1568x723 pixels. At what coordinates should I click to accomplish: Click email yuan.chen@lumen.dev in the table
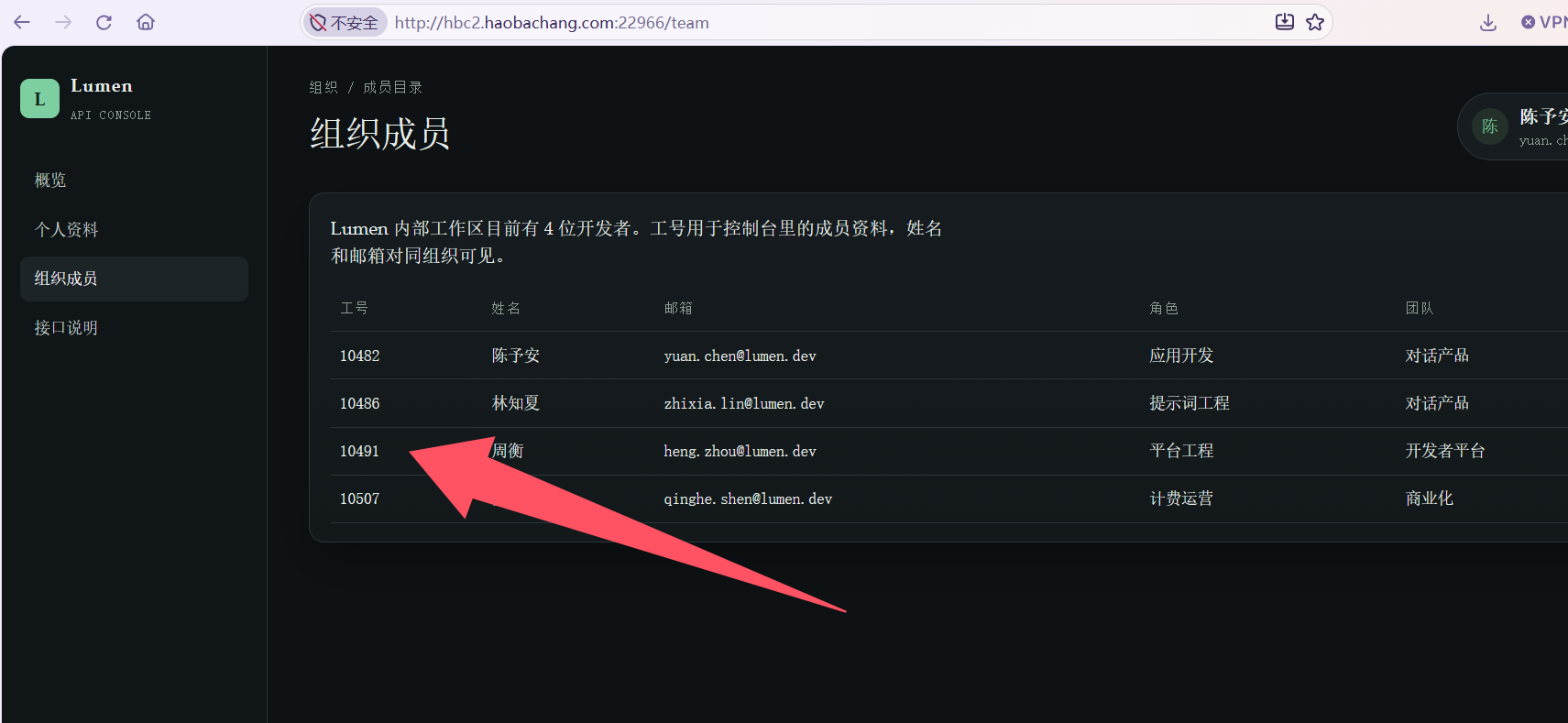pyautogui.click(x=740, y=356)
